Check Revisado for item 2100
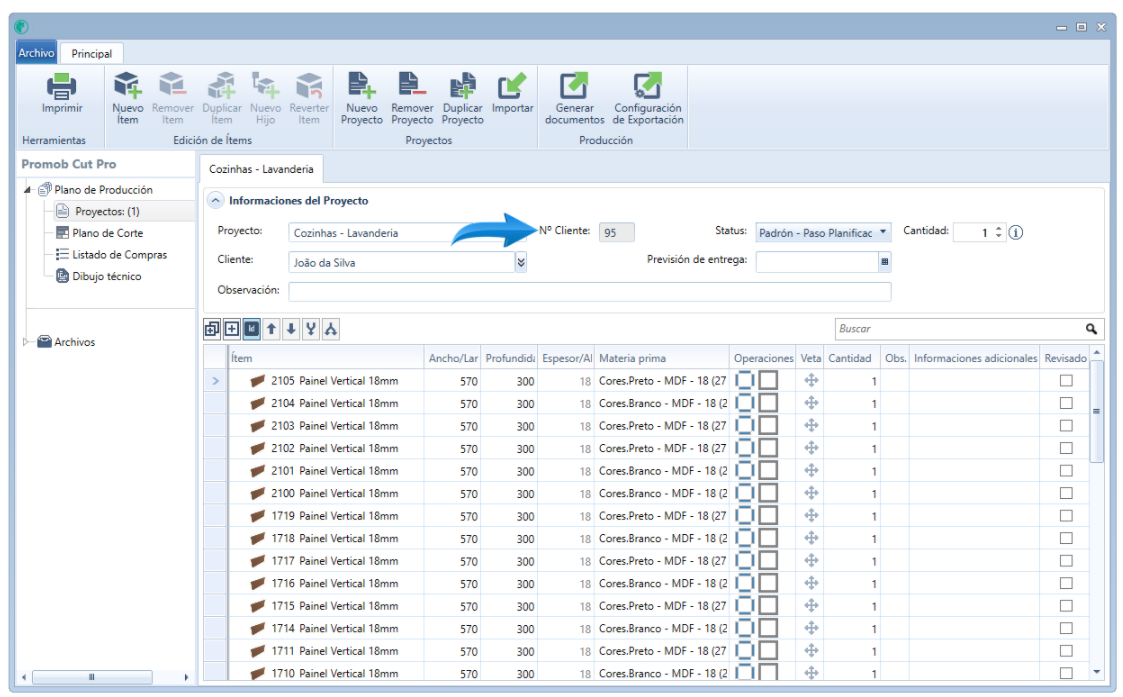This screenshot has height=697, width=1123. (x=1066, y=494)
